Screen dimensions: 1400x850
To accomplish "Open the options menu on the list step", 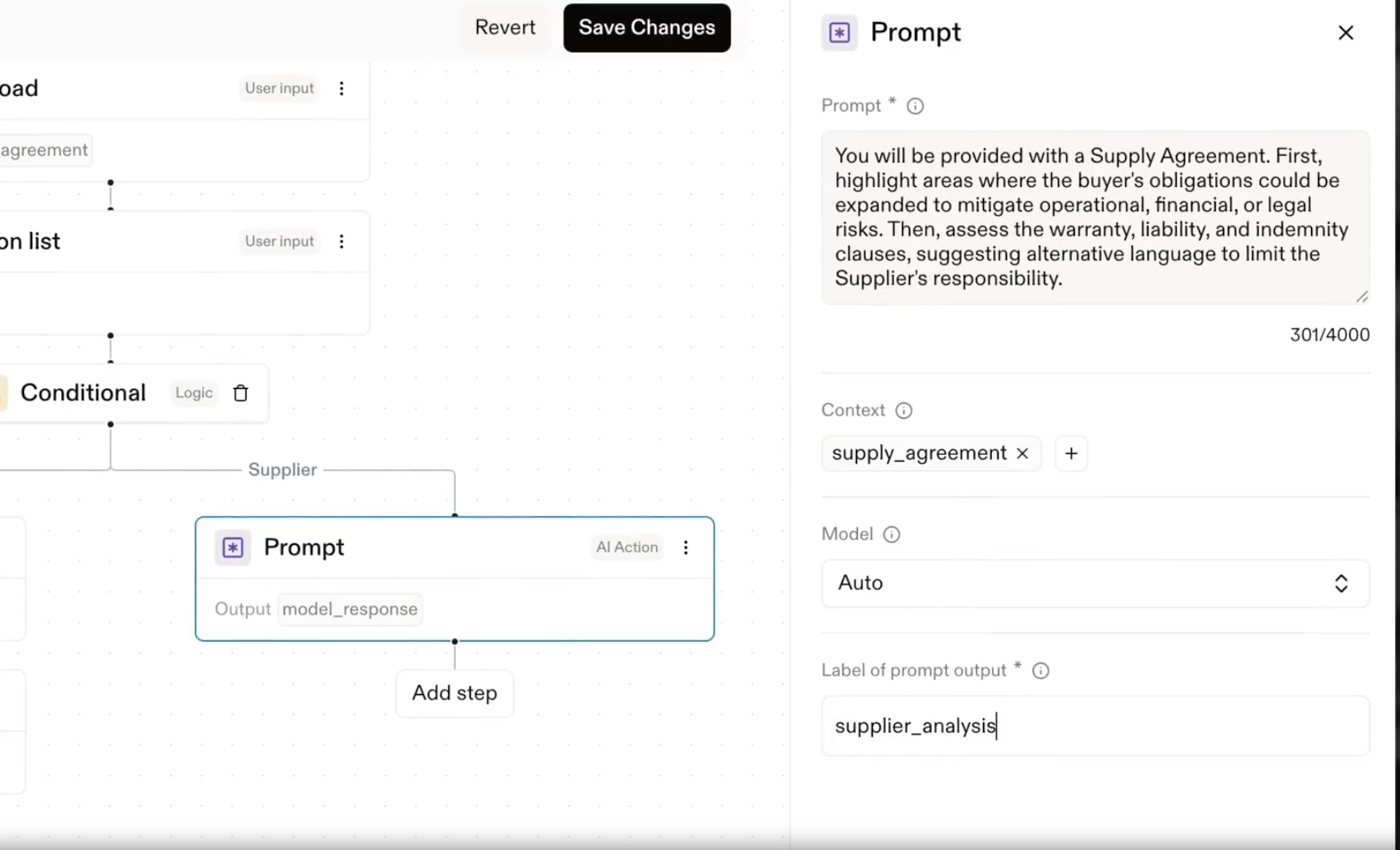I will (x=342, y=242).
